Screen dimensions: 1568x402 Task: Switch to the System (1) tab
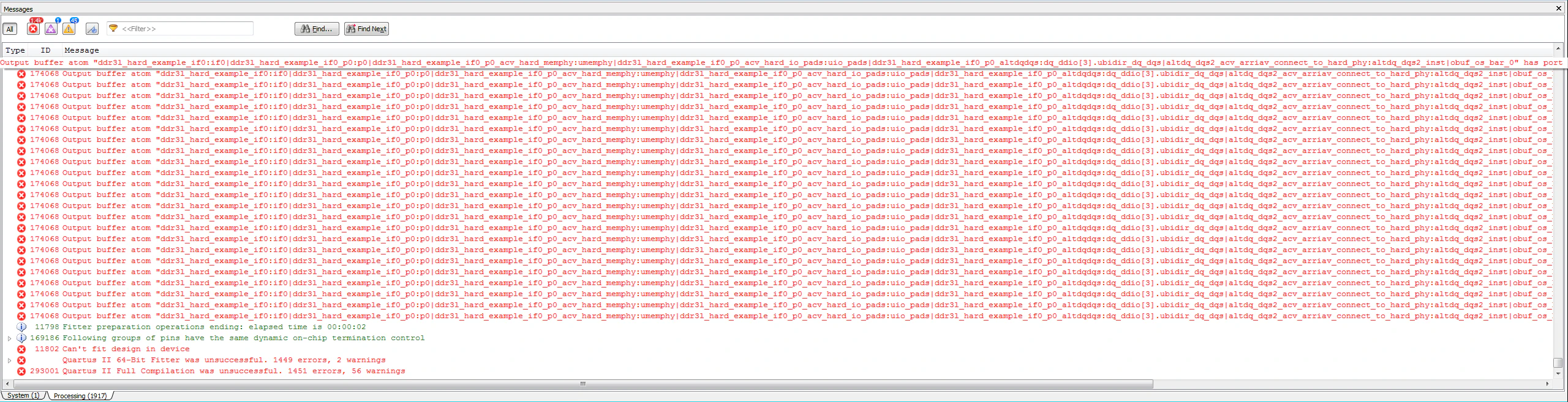(x=23, y=395)
